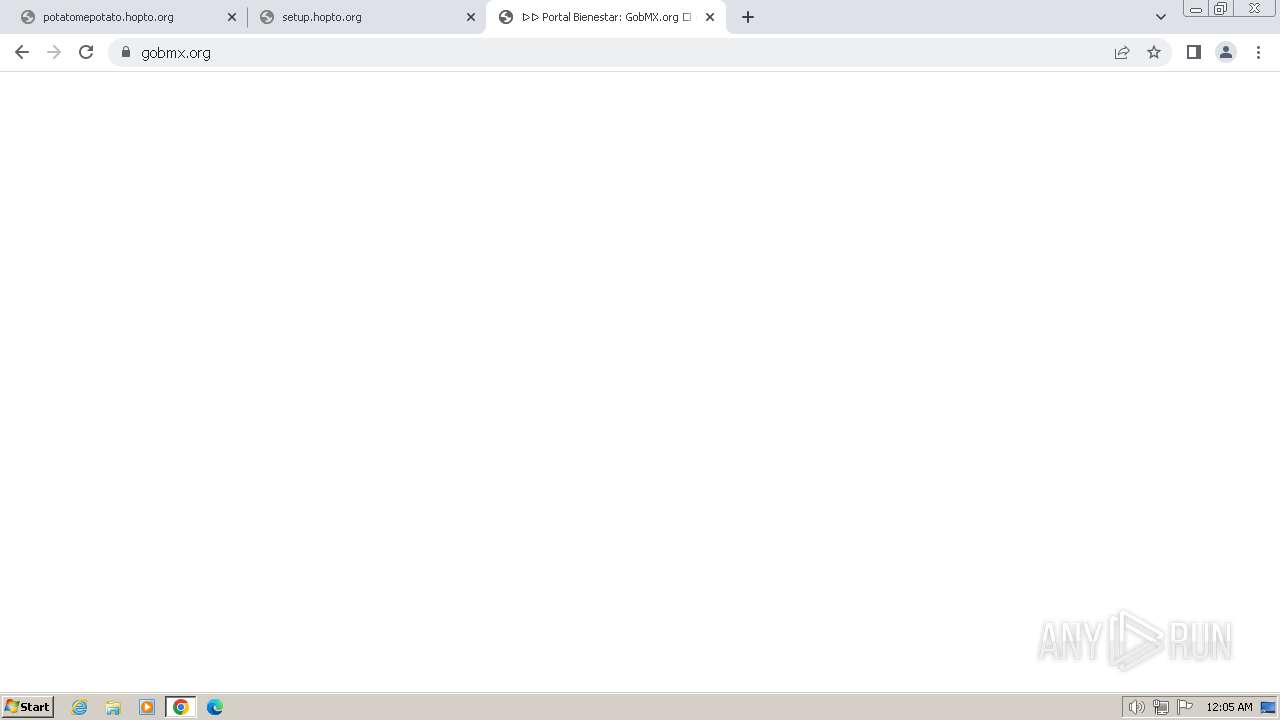Viewport: 1280px width, 720px height.
Task: Open the Chrome profile menu
Action: [1226, 52]
